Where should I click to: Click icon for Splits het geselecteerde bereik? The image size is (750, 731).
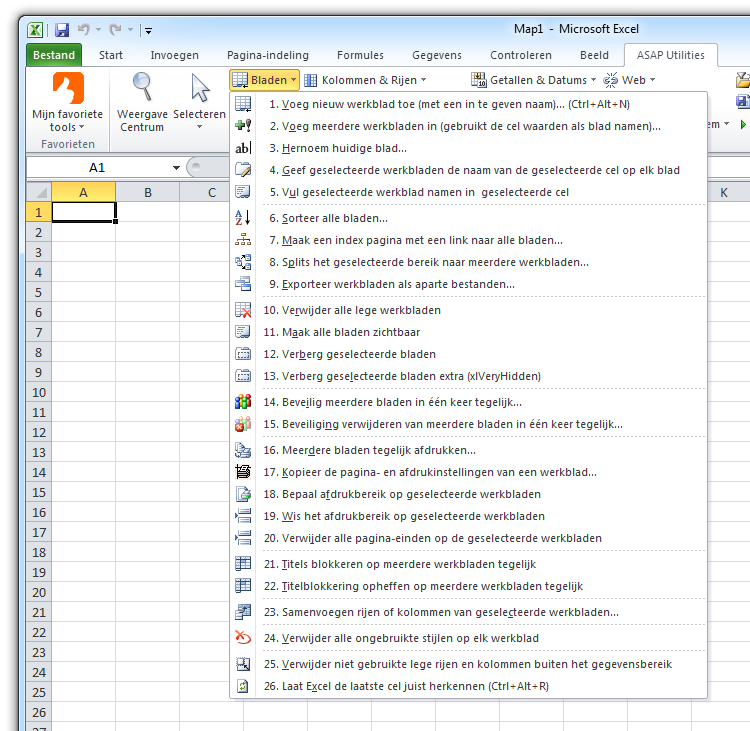pyautogui.click(x=243, y=262)
